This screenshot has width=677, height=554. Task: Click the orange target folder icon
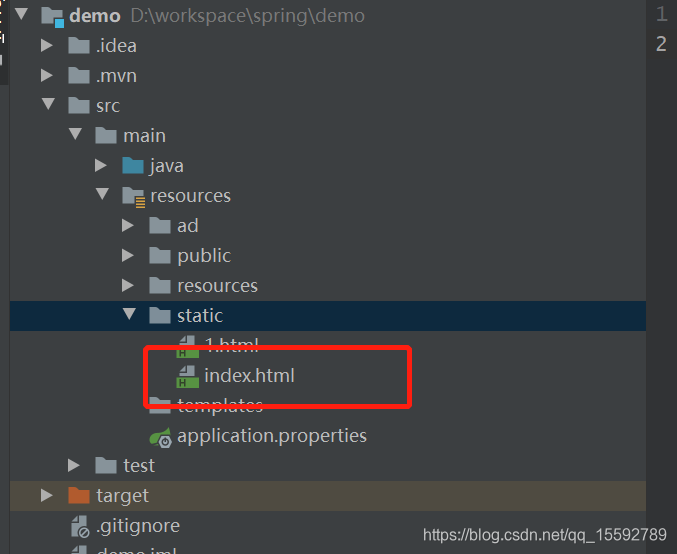click(x=79, y=495)
